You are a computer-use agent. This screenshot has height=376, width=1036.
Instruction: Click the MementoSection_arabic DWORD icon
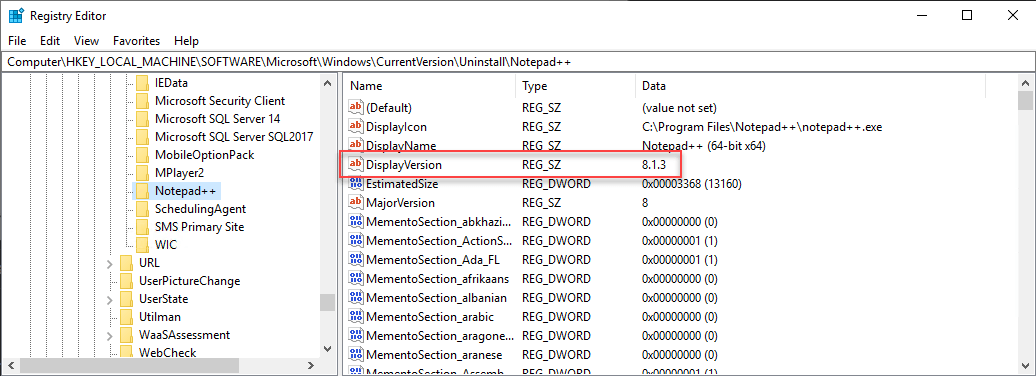pos(356,317)
